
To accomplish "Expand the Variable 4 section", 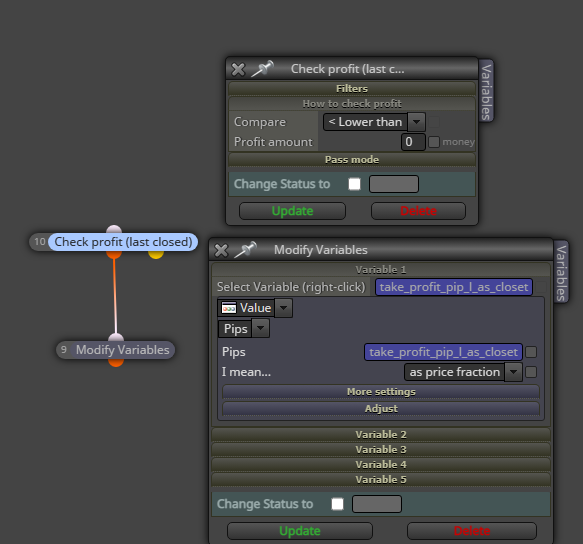I will (x=381, y=464).
